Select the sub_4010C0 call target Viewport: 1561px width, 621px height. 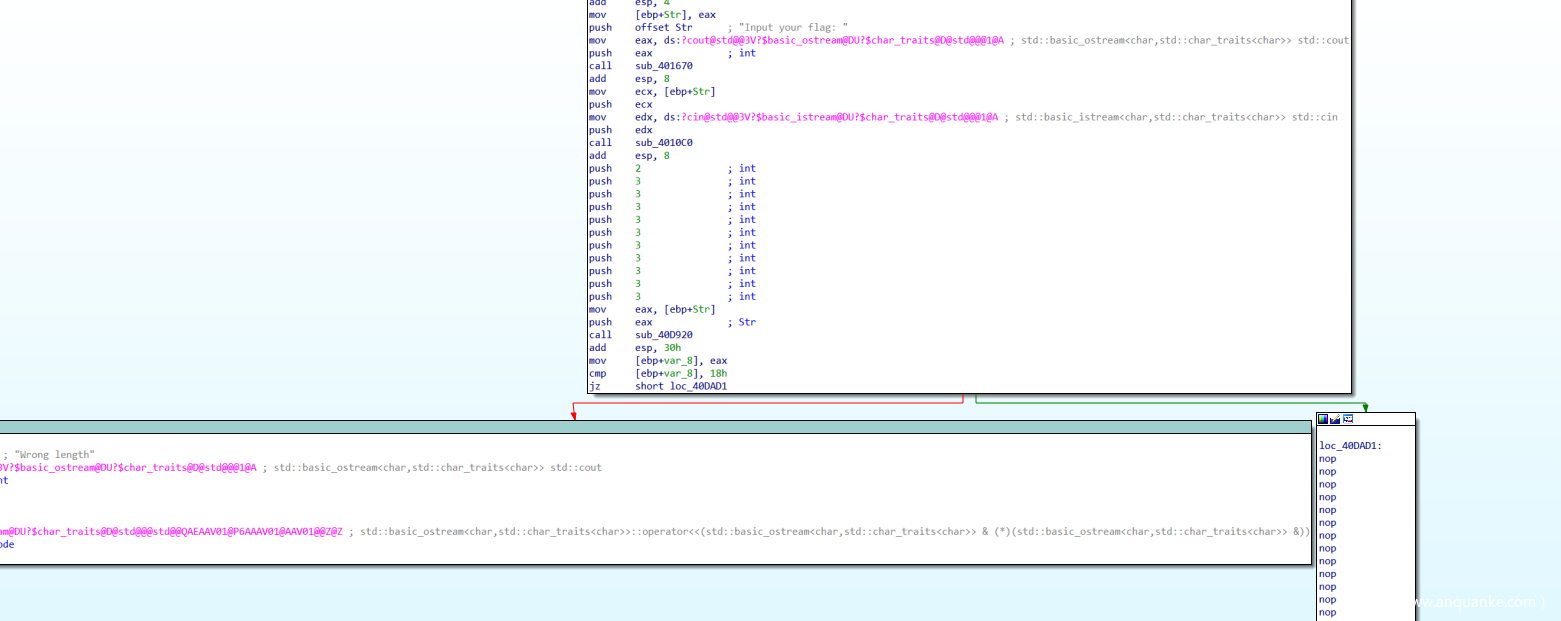tap(663, 143)
